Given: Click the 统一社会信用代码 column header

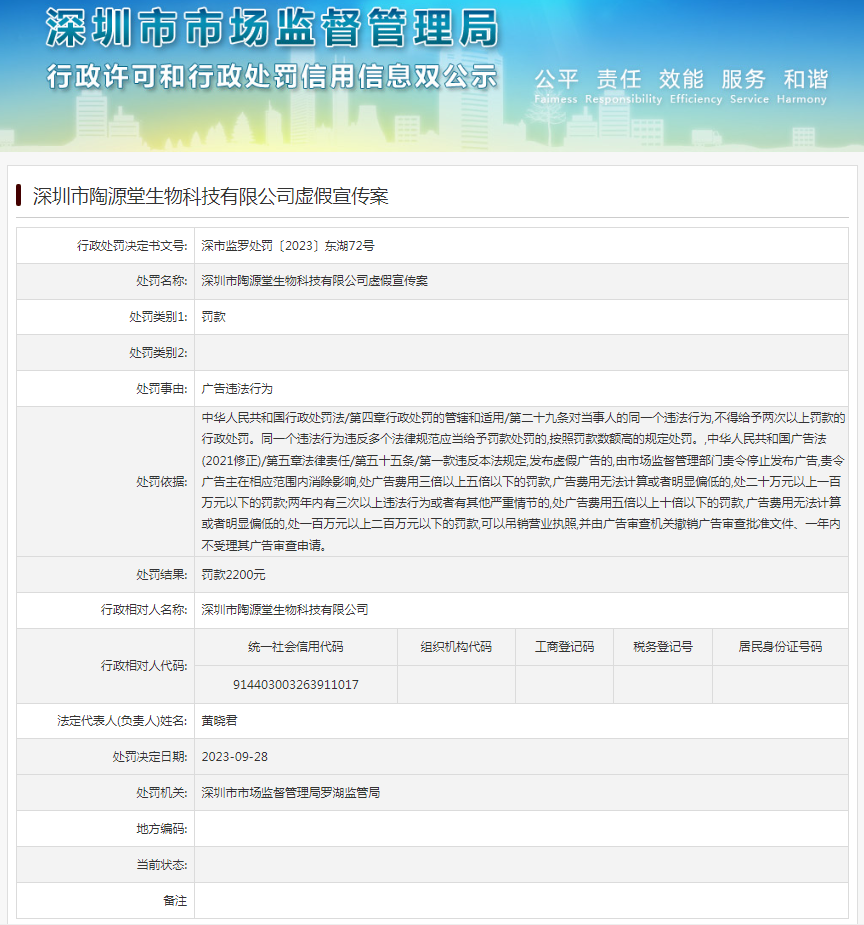Looking at the screenshot, I should tap(295, 647).
